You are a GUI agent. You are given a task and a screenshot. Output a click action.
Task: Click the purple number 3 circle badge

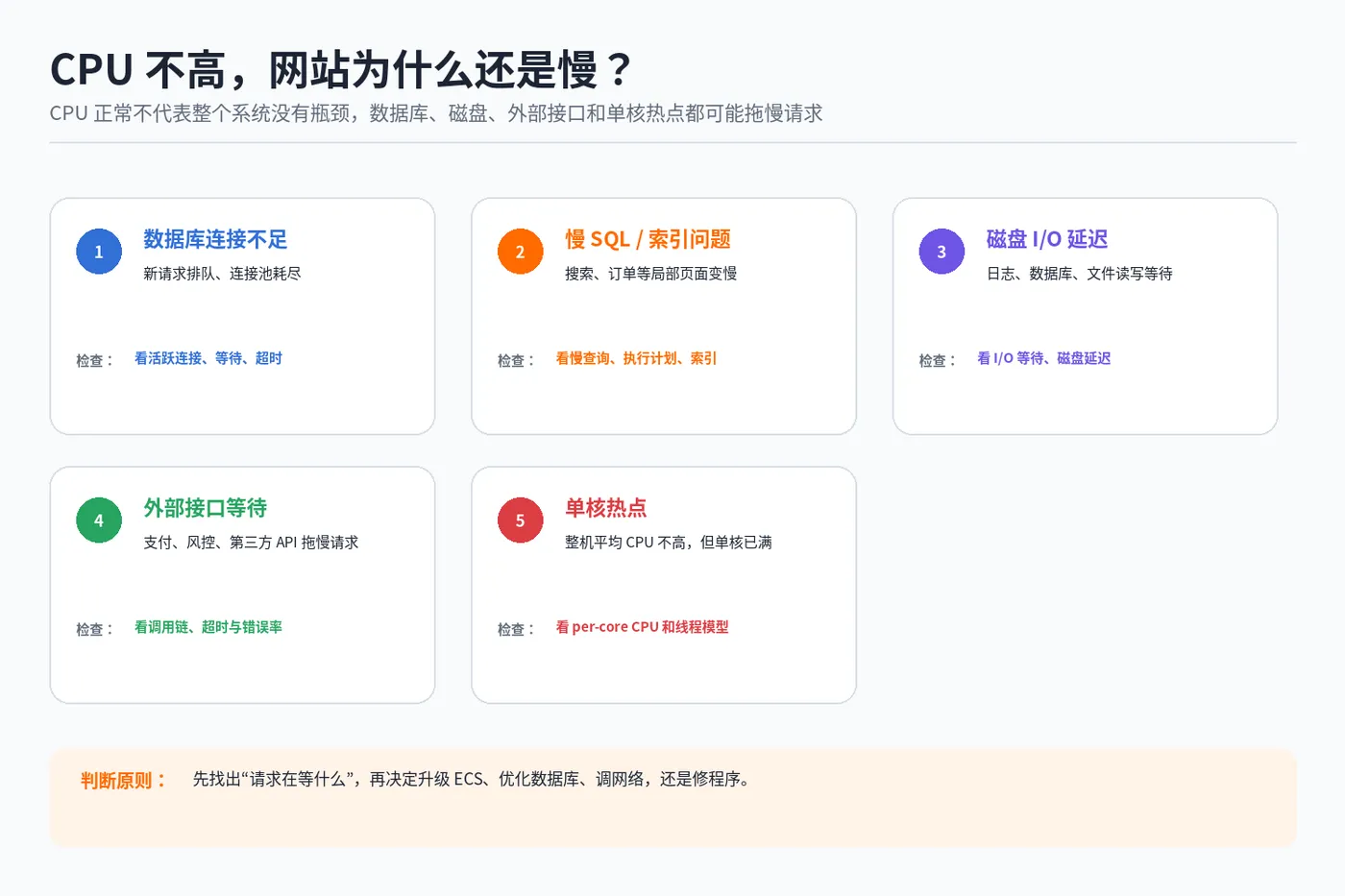click(x=941, y=252)
